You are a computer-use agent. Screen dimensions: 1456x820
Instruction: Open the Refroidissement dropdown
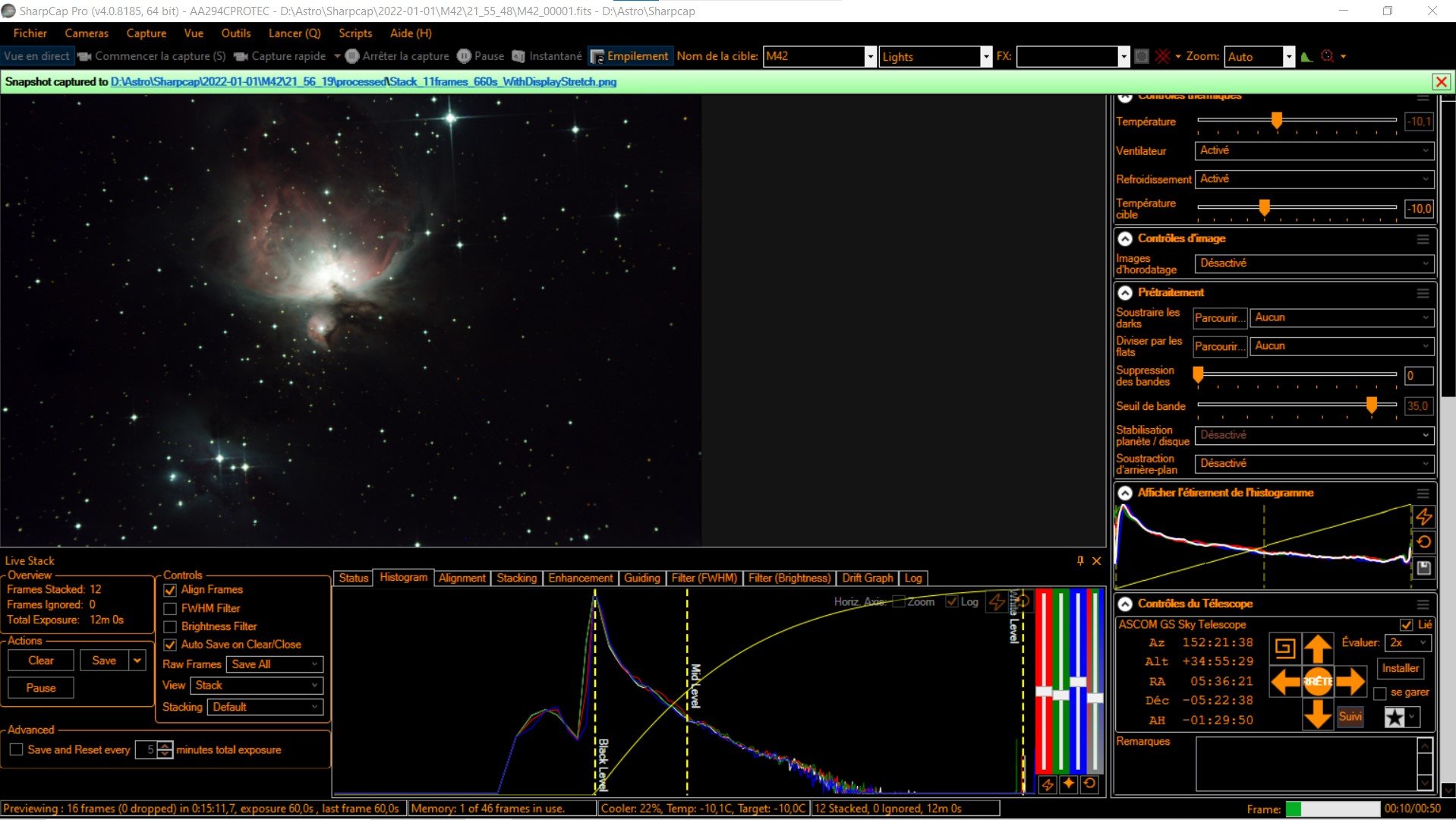tap(1315, 179)
